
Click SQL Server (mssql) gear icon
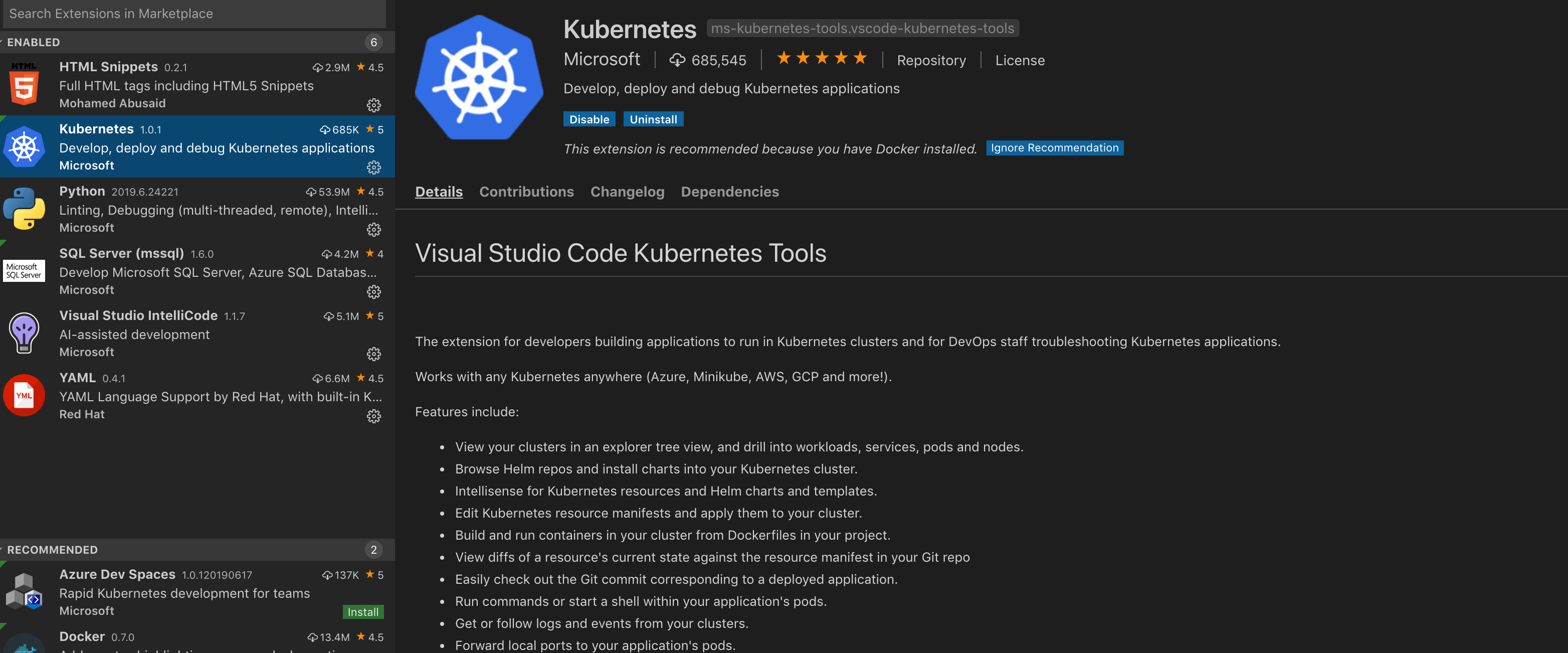[x=374, y=292]
